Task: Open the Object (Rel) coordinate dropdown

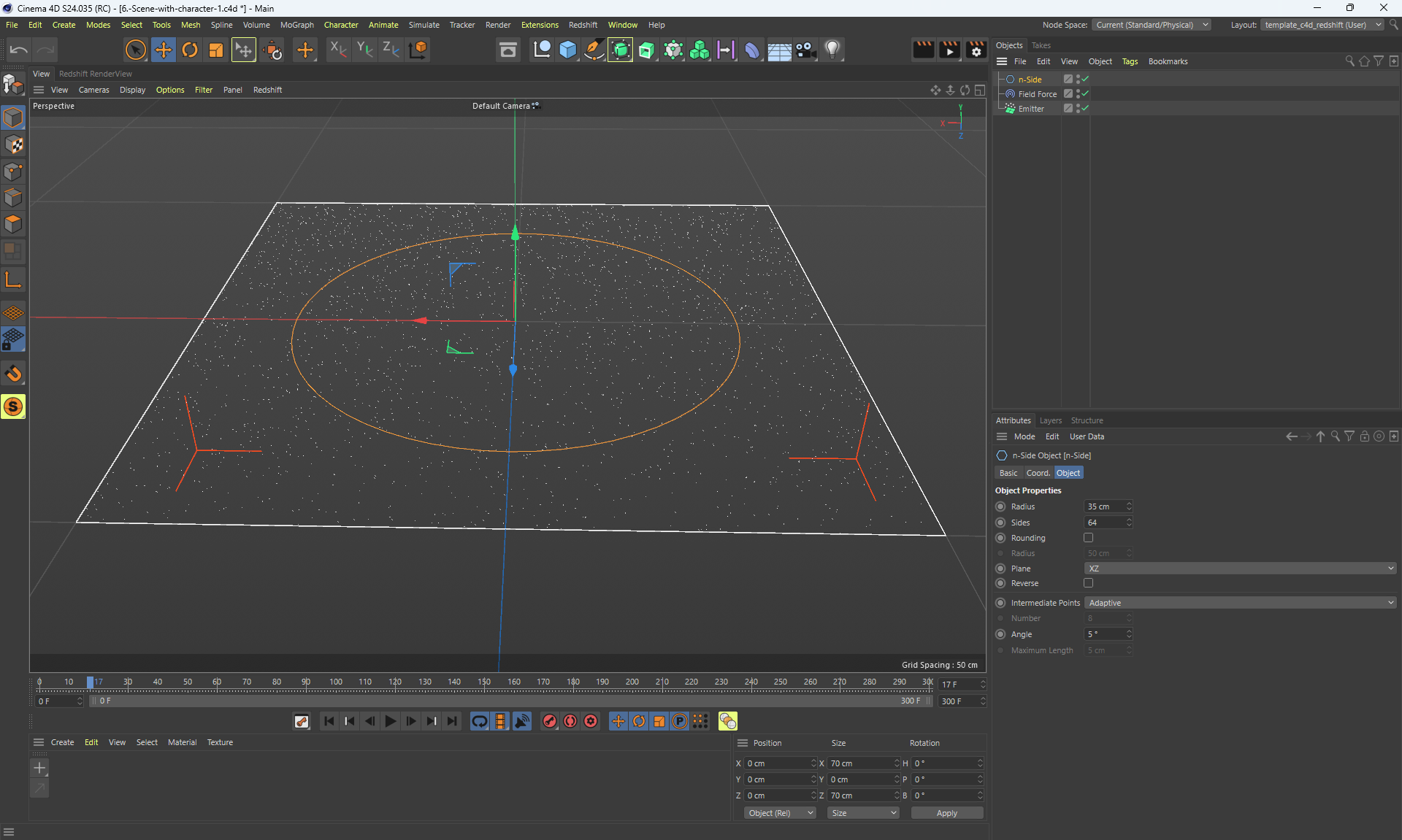Action: 780,813
